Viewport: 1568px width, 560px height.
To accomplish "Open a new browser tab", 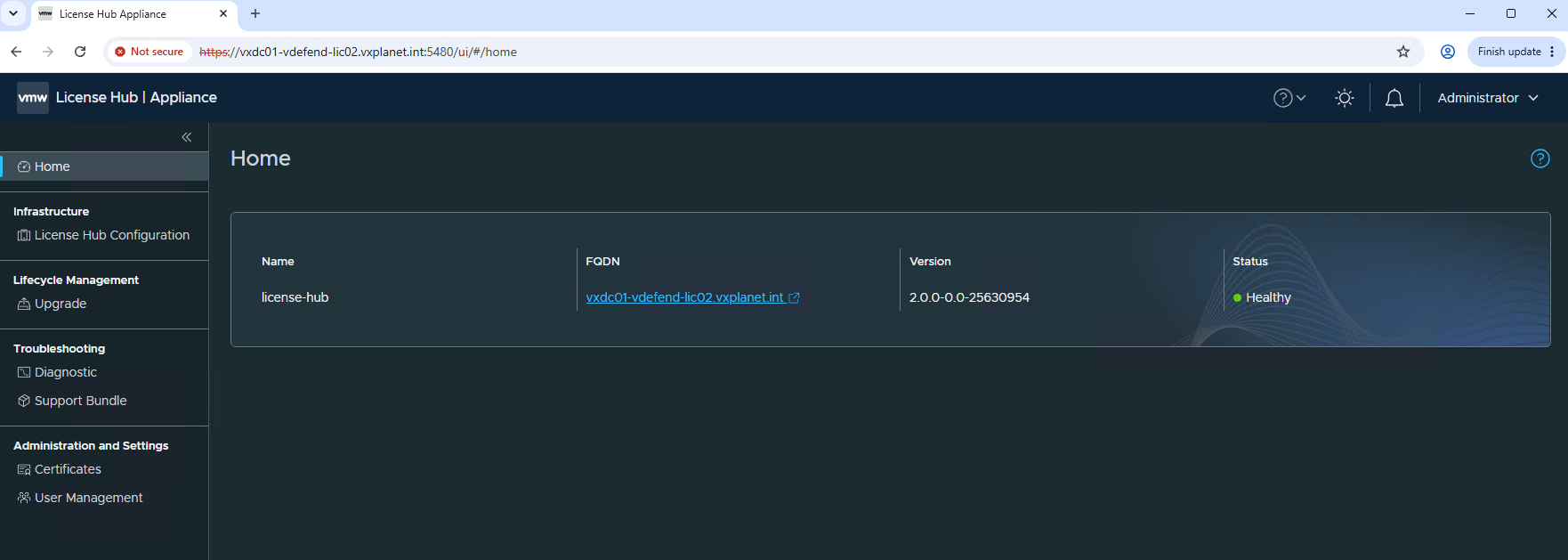I will [255, 13].
